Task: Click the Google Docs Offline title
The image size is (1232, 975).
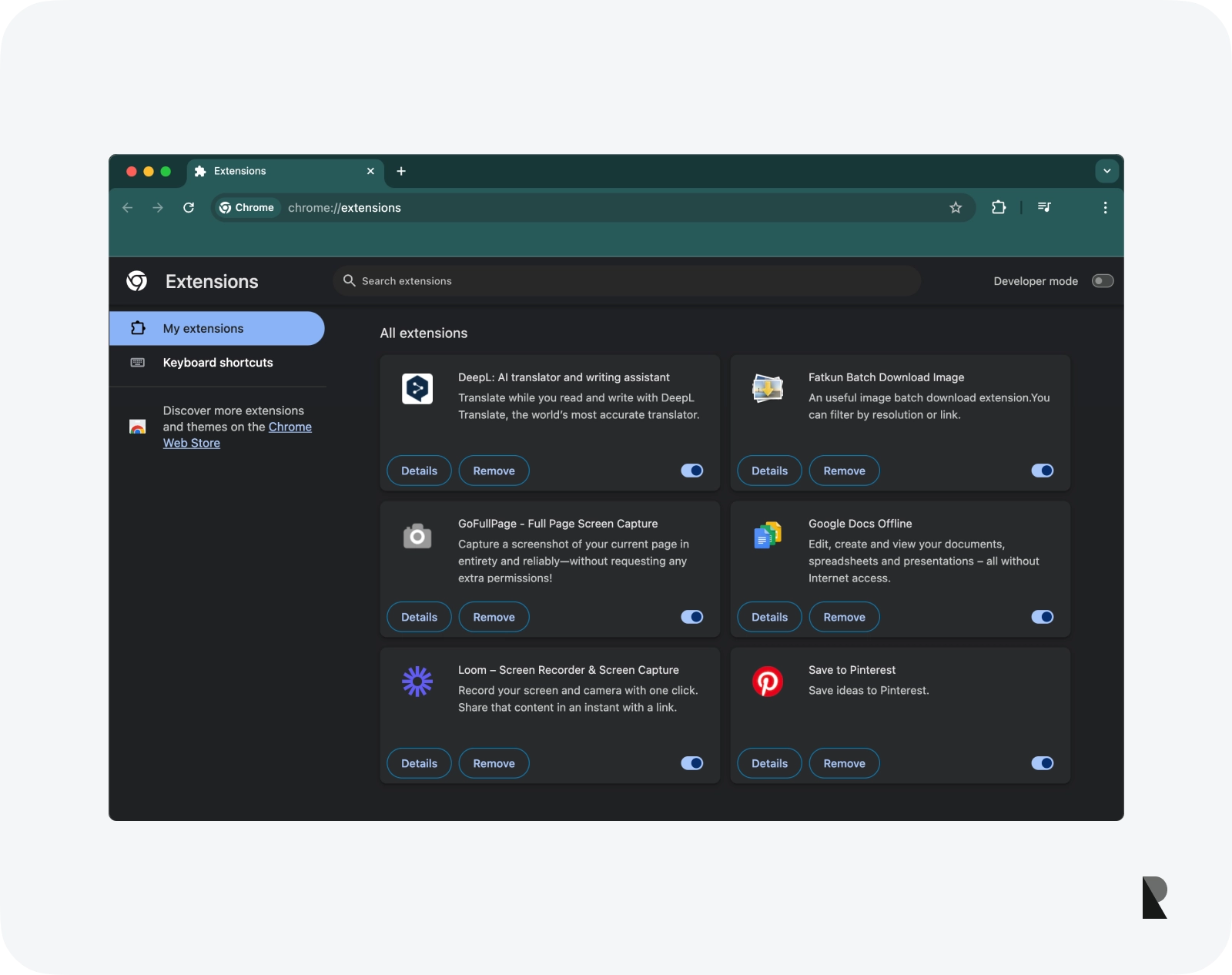Action: point(860,524)
